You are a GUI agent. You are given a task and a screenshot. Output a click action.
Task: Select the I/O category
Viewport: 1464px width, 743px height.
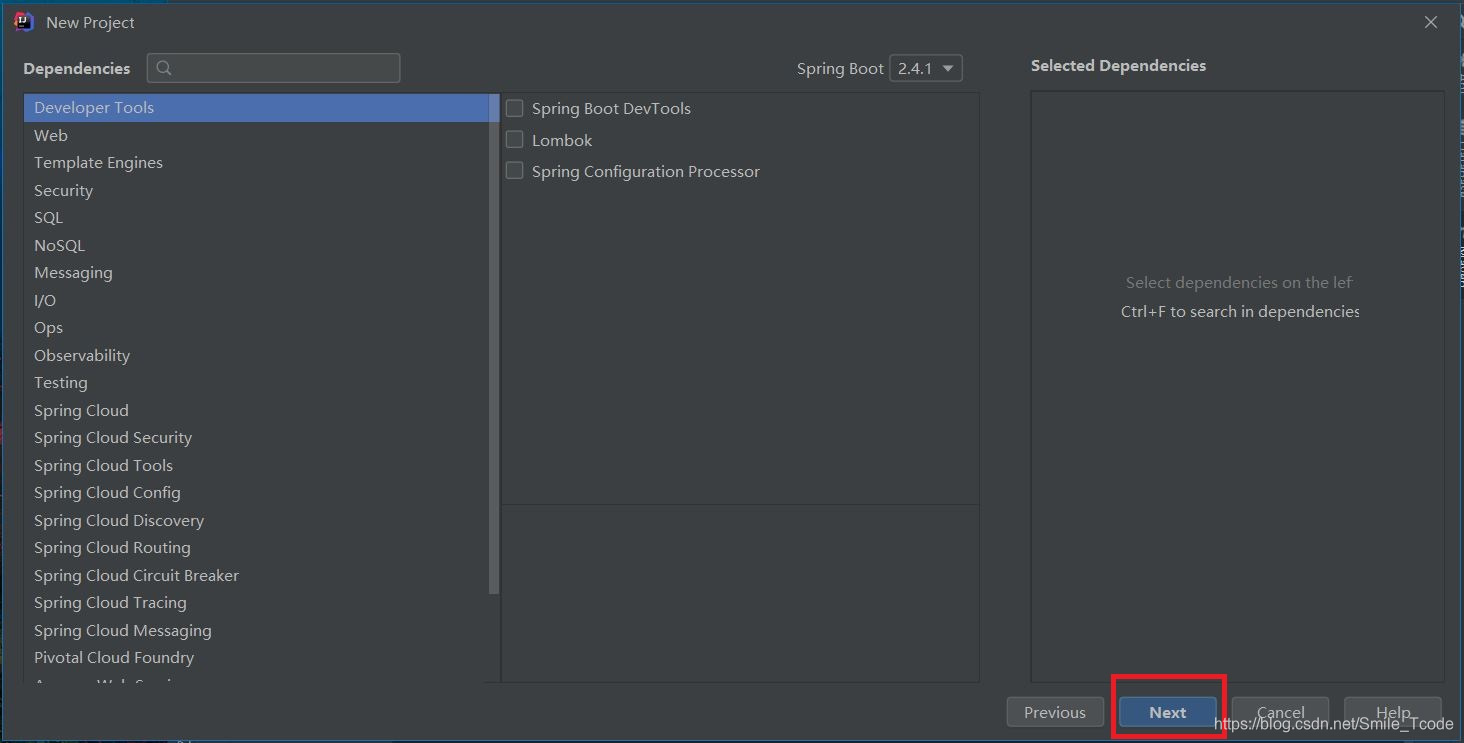click(x=256, y=300)
